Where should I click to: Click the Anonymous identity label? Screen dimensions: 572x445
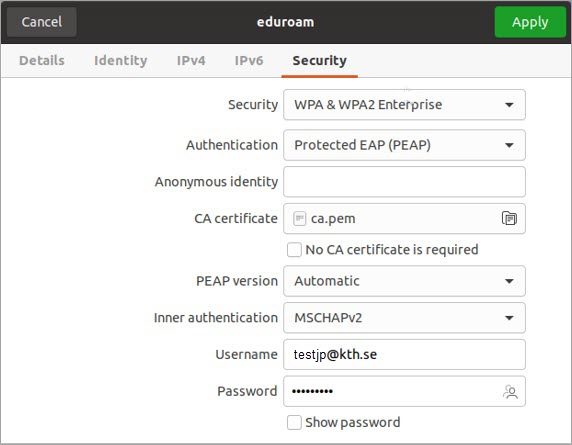(216, 182)
